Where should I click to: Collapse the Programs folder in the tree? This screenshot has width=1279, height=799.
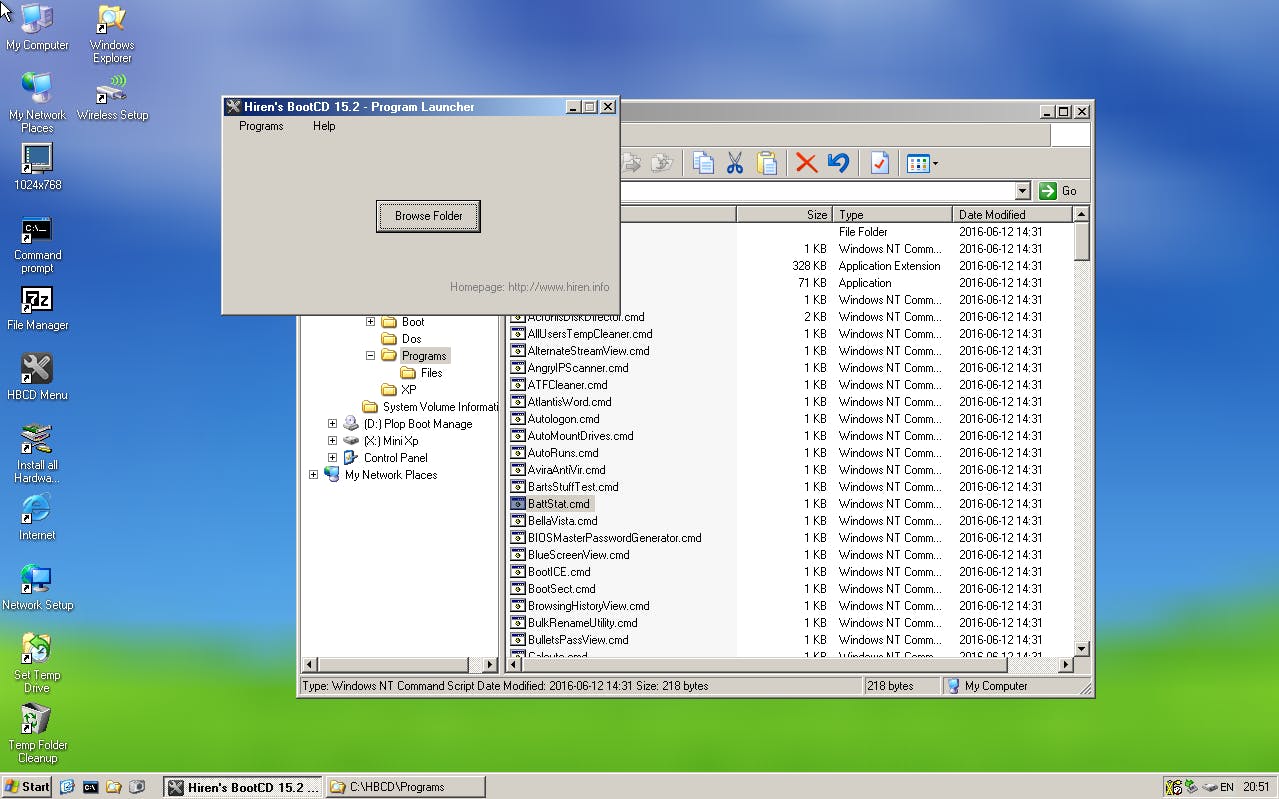coord(370,355)
